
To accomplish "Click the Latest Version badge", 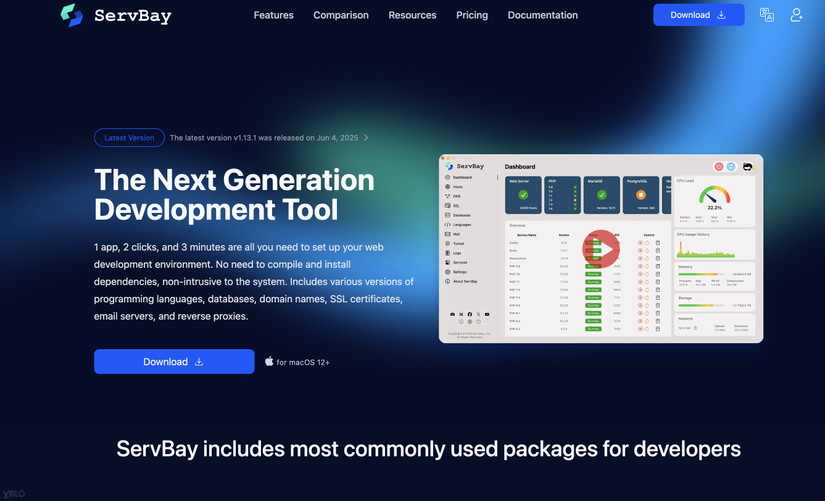I will 129,137.
